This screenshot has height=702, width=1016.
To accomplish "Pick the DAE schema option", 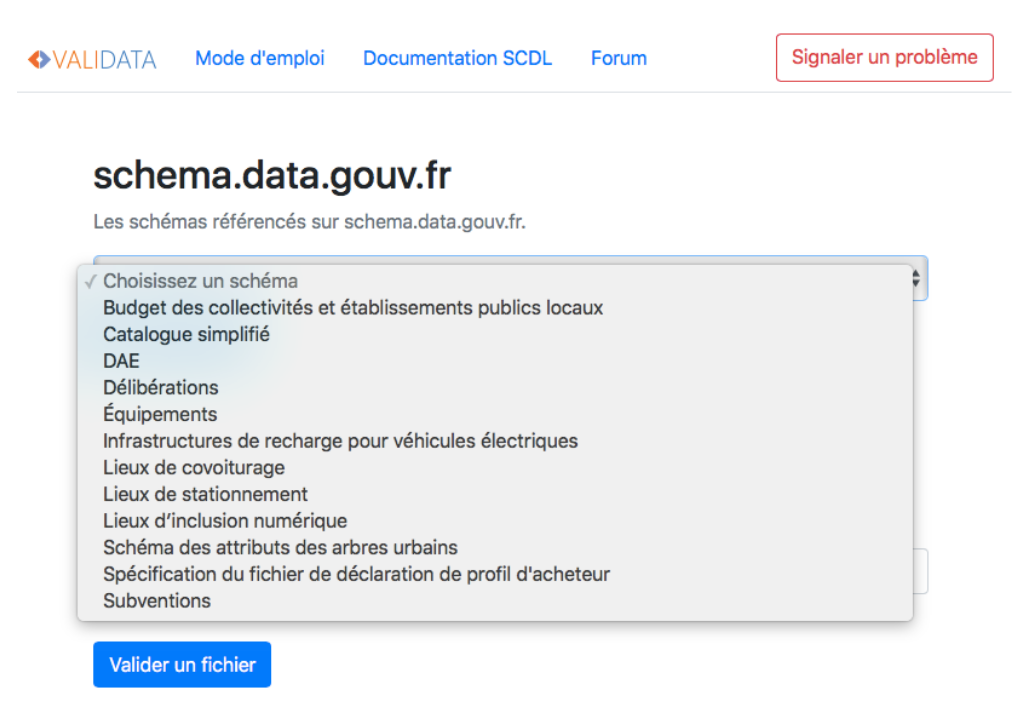I will pyautogui.click(x=495, y=361).
